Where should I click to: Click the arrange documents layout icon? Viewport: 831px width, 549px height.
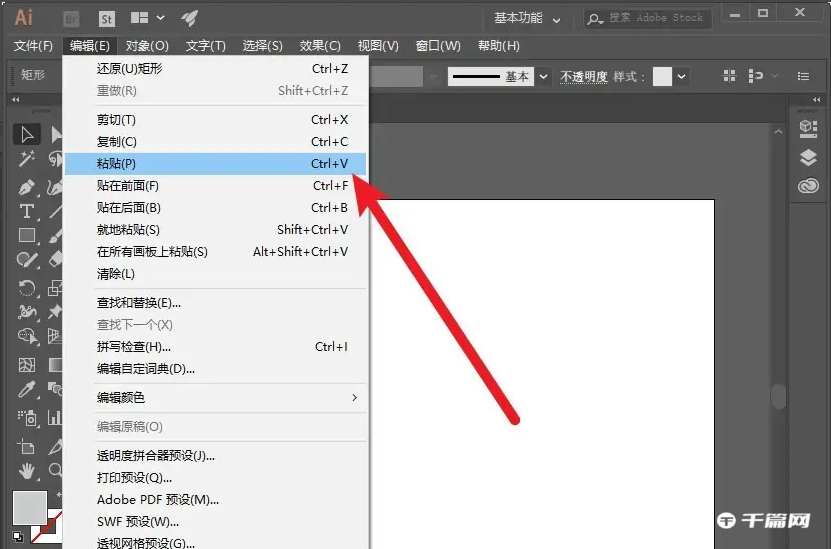point(139,18)
